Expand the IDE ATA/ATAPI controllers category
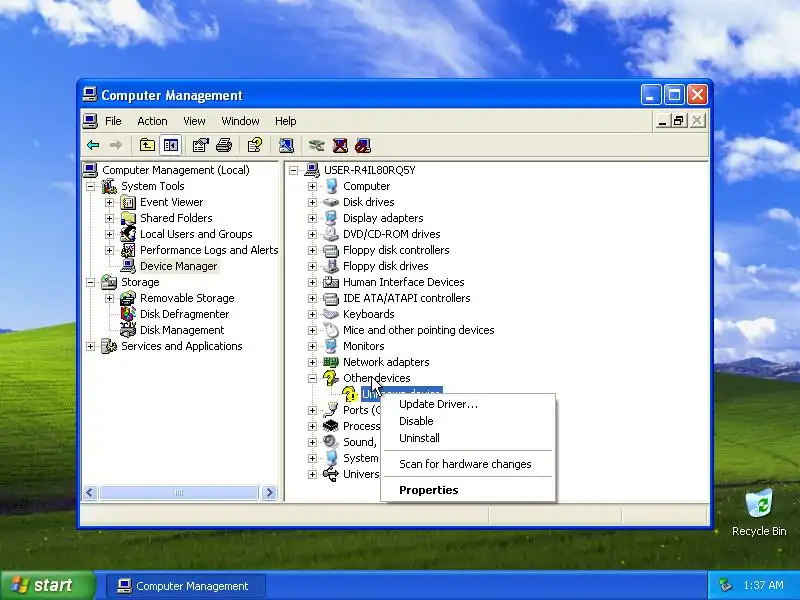 (x=312, y=298)
